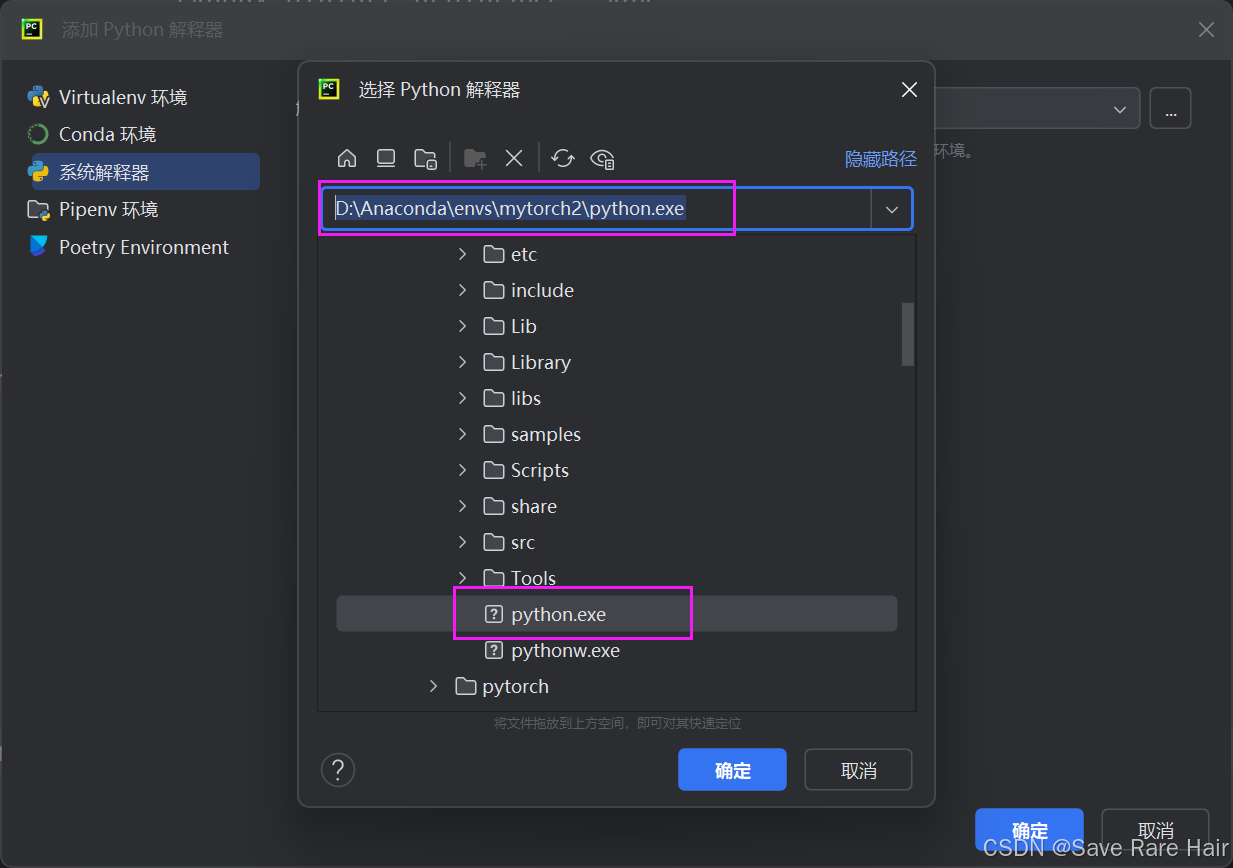Click the browse '...' button

(1170, 108)
